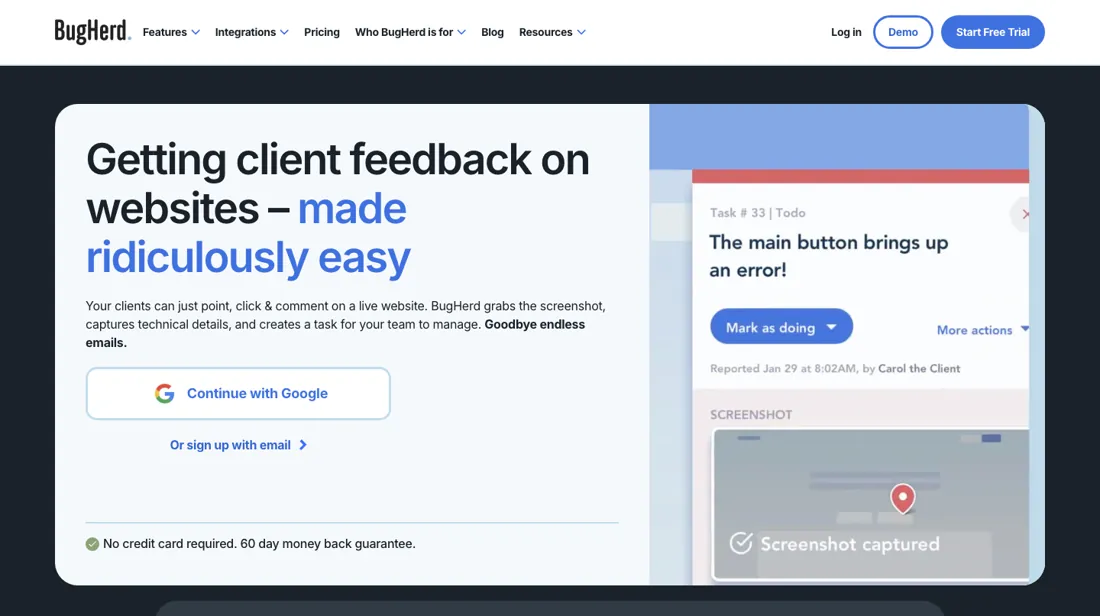The width and height of the screenshot is (1100, 616).
Task: Click the 'Goodbye endless emails.' text
Action: (335, 333)
